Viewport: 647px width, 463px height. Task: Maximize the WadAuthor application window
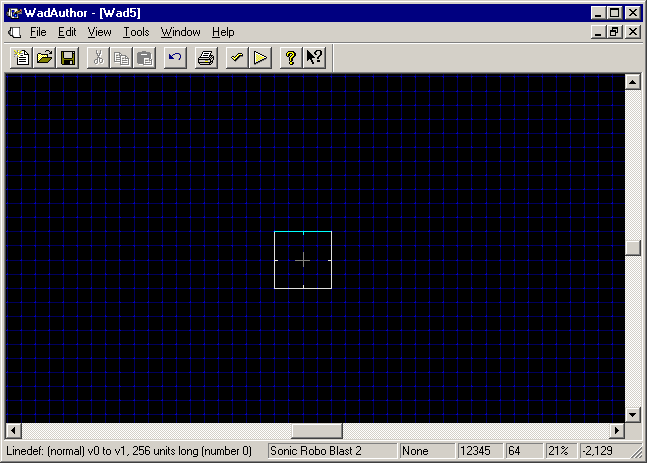click(614, 13)
